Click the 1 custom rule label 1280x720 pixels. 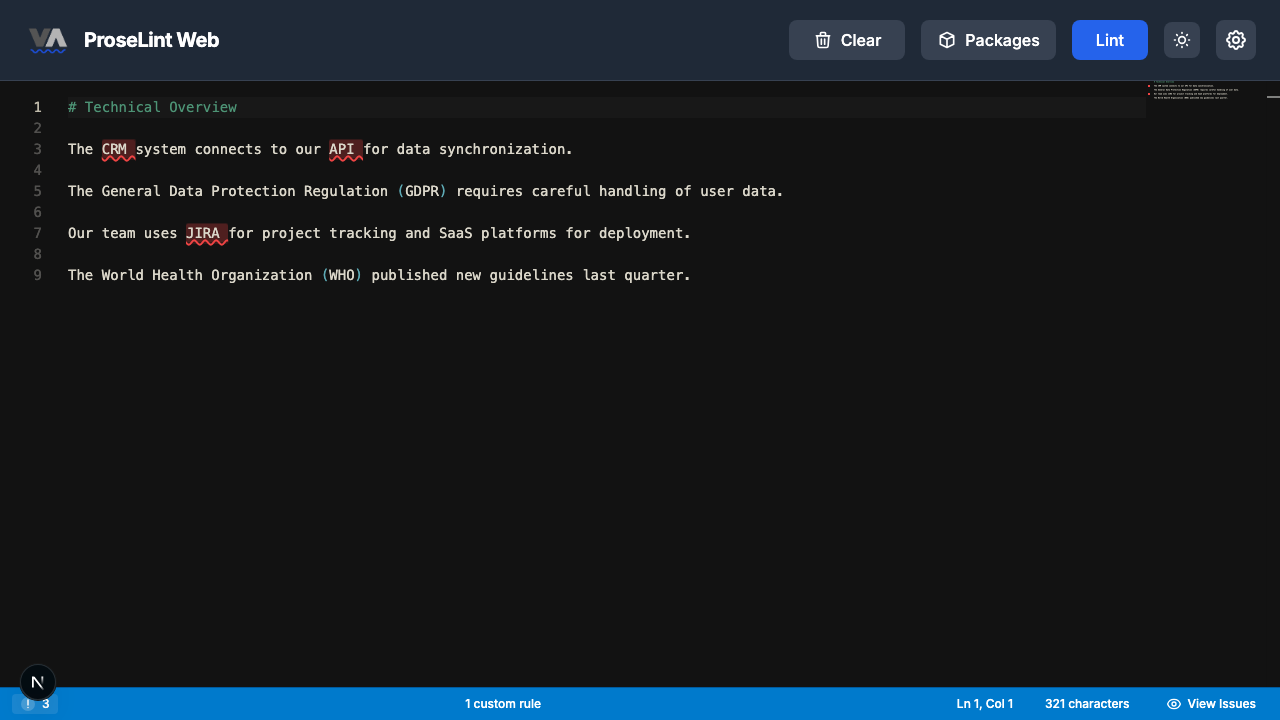(x=503, y=703)
